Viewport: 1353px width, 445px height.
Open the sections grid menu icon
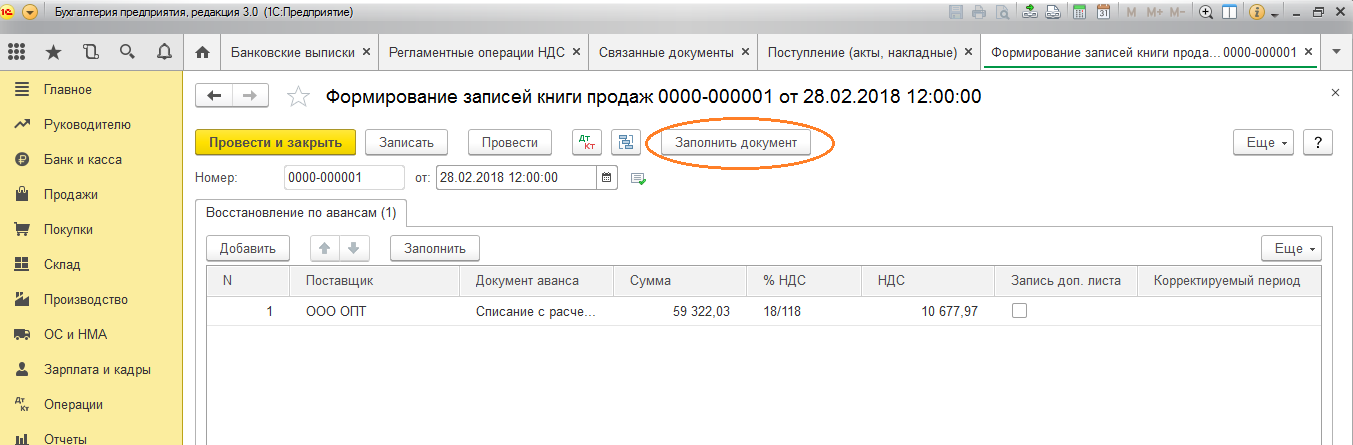[x=18, y=51]
